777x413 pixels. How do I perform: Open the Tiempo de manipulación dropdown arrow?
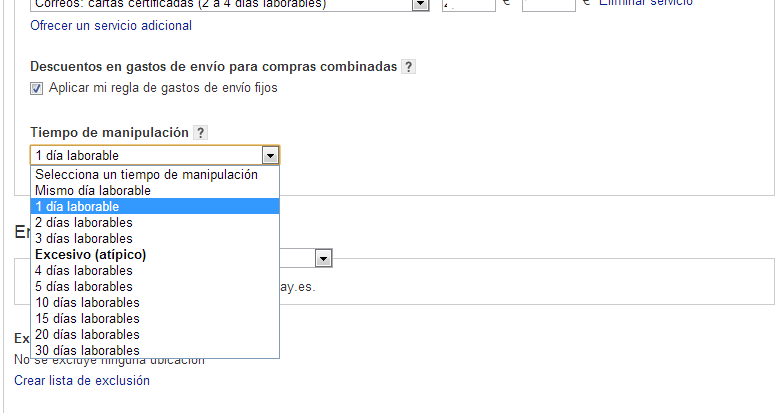[x=269, y=155]
